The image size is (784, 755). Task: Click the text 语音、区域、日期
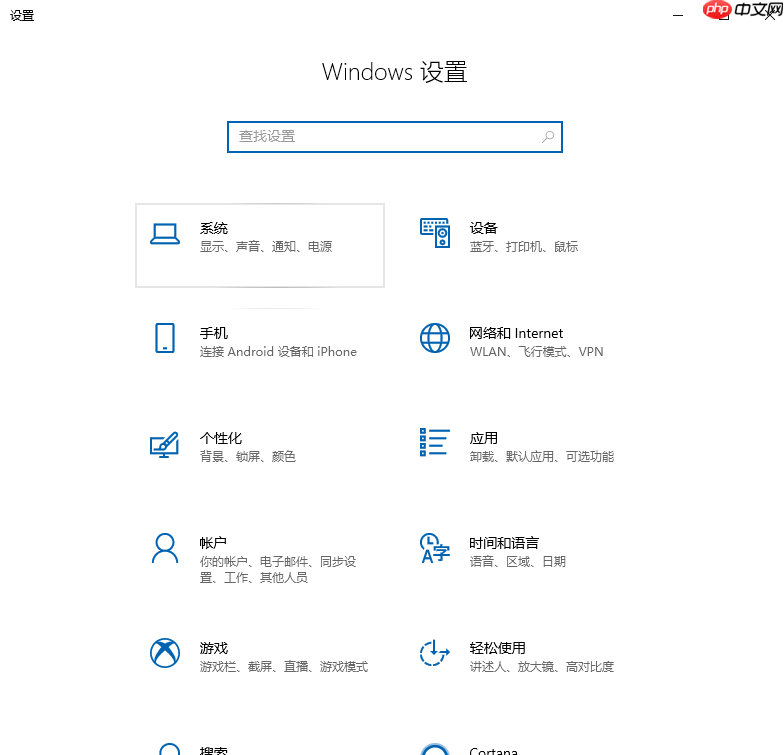pyautogui.click(x=518, y=562)
